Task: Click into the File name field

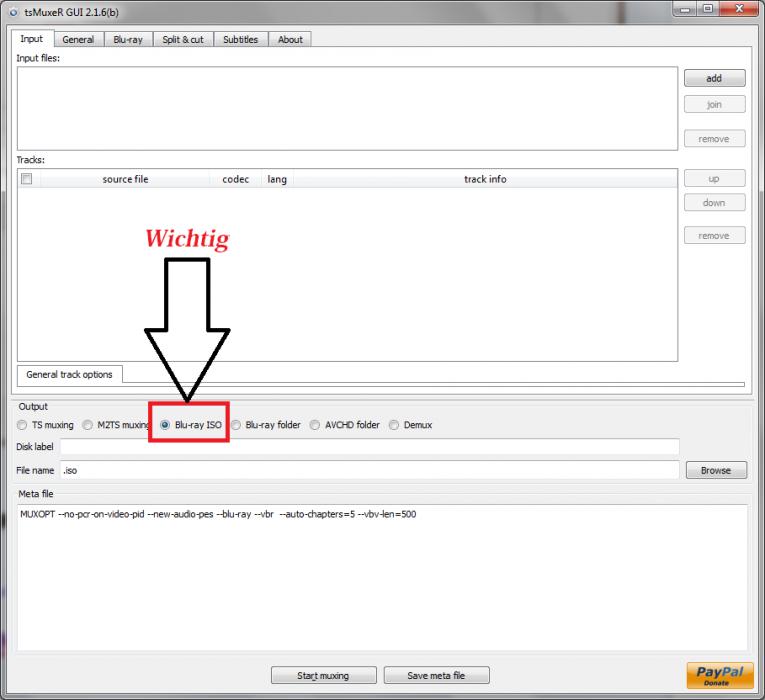Action: pos(369,470)
